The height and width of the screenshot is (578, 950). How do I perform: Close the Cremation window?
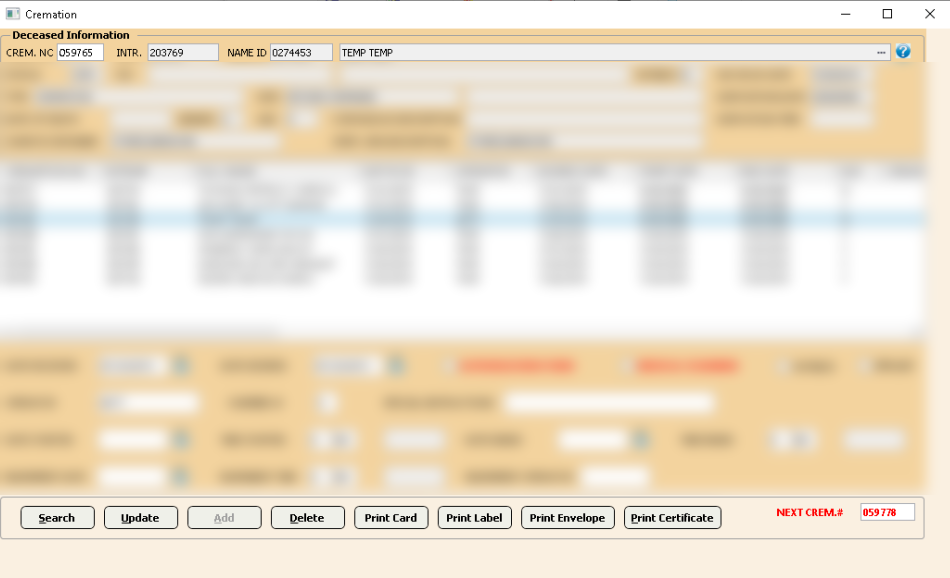click(x=929, y=14)
